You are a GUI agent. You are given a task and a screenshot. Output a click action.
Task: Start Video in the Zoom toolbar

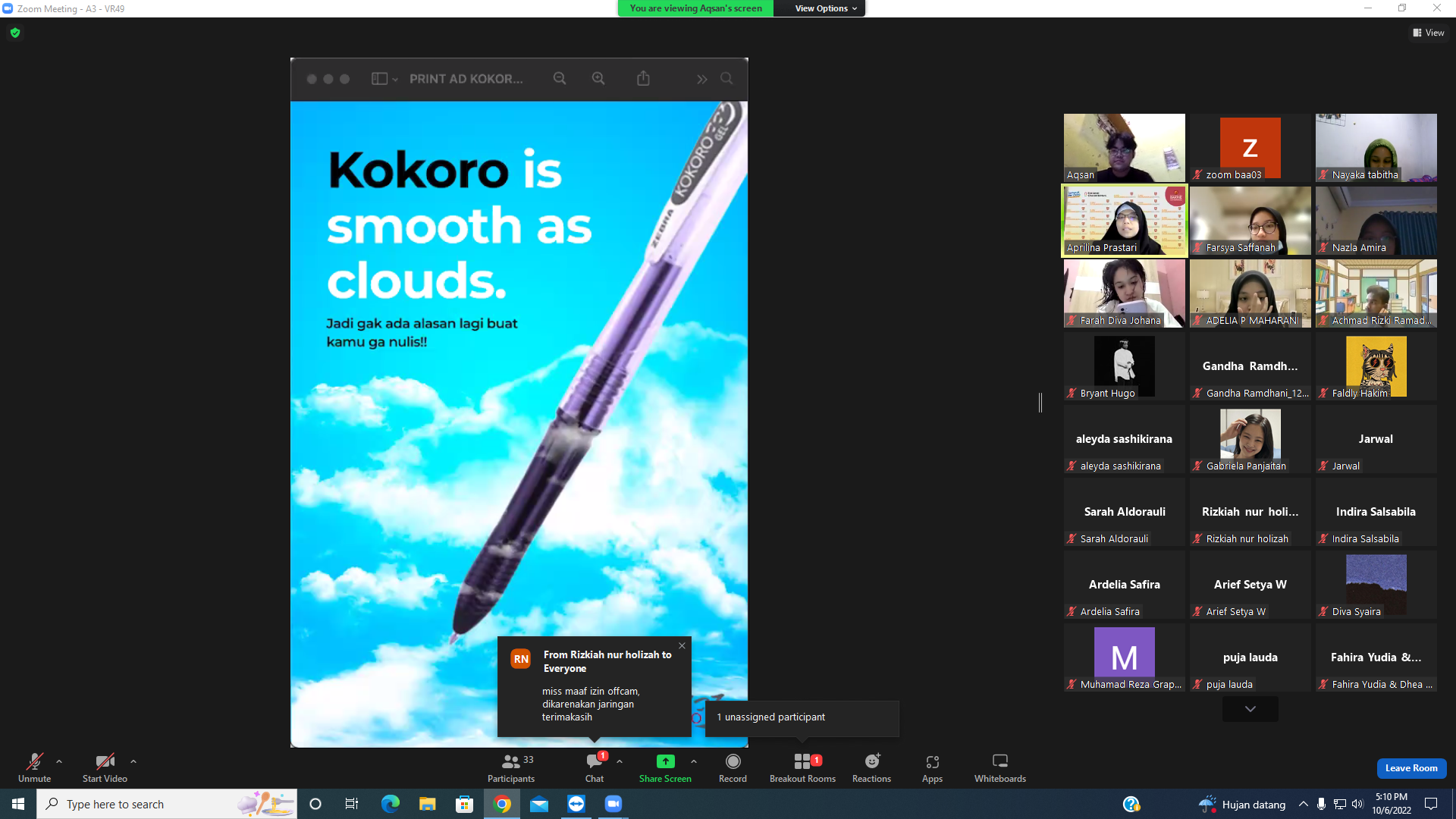click(x=105, y=767)
